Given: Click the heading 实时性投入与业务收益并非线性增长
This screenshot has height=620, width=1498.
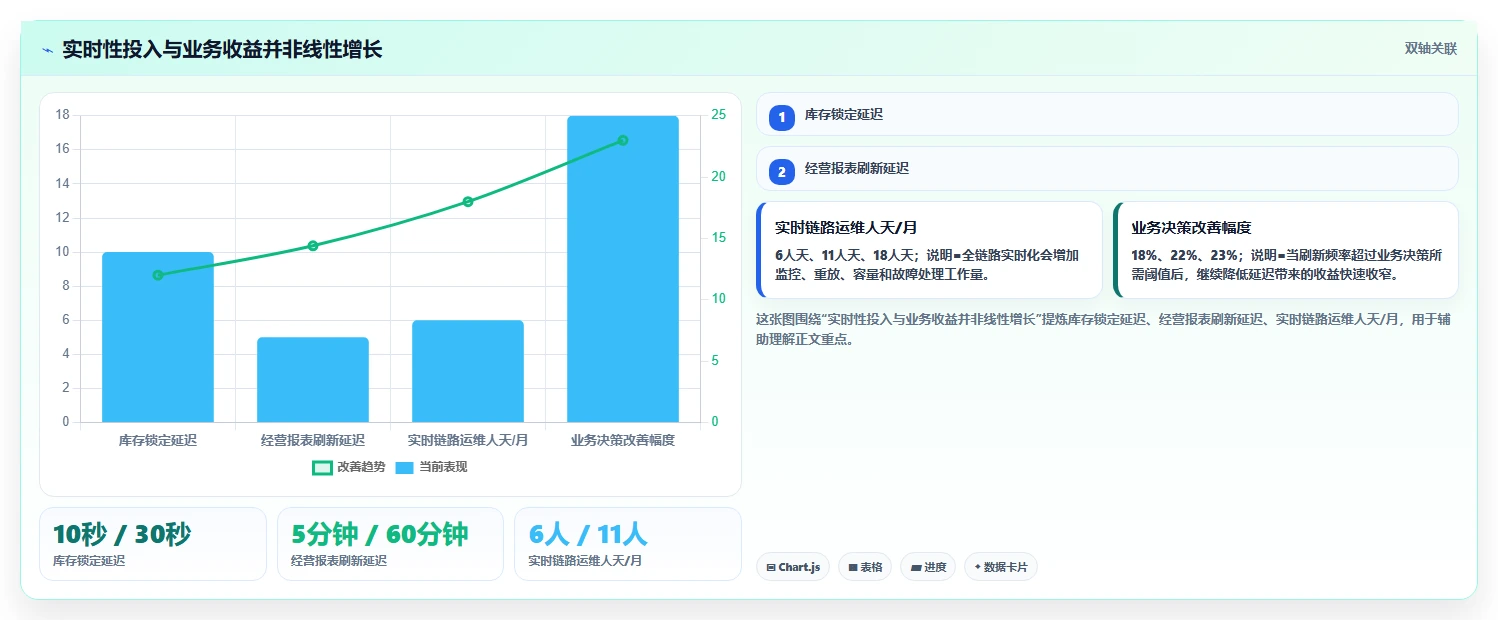Looking at the screenshot, I should [x=222, y=50].
